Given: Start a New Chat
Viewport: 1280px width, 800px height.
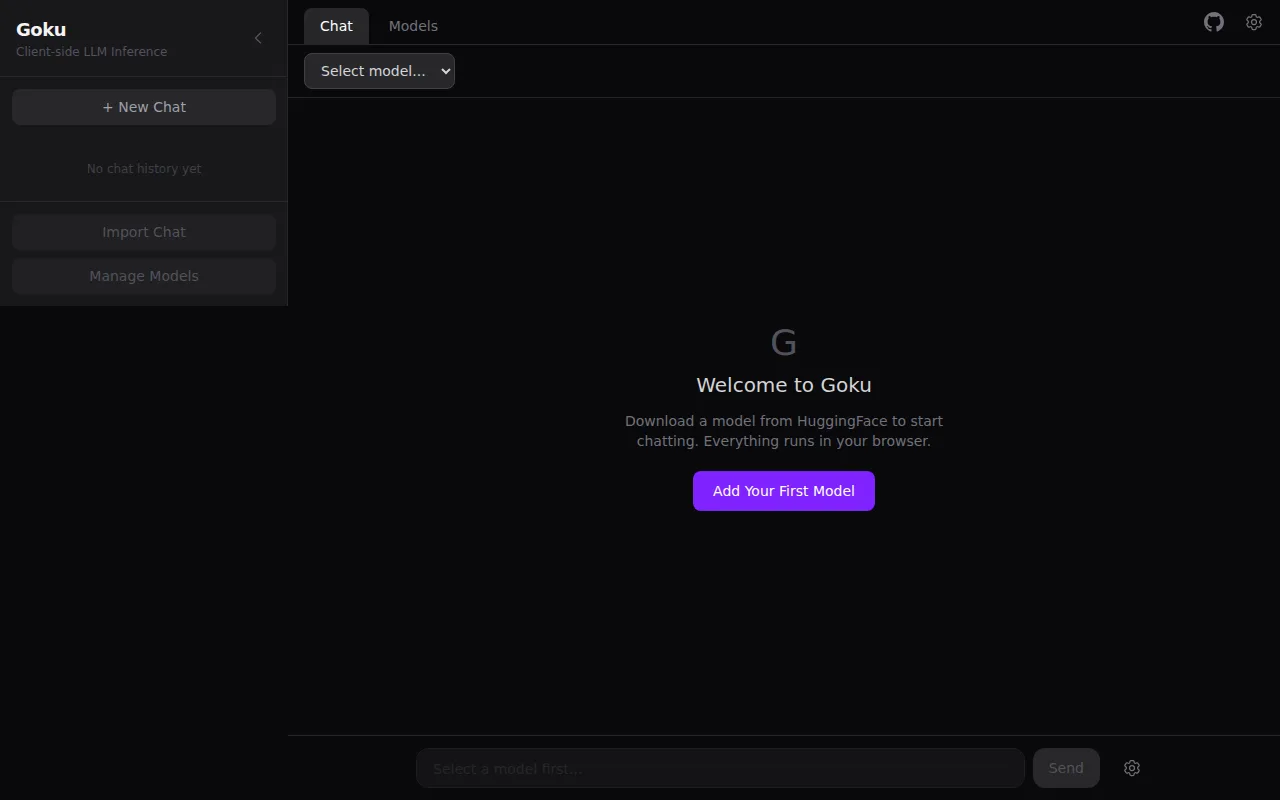Looking at the screenshot, I should click(x=144, y=107).
